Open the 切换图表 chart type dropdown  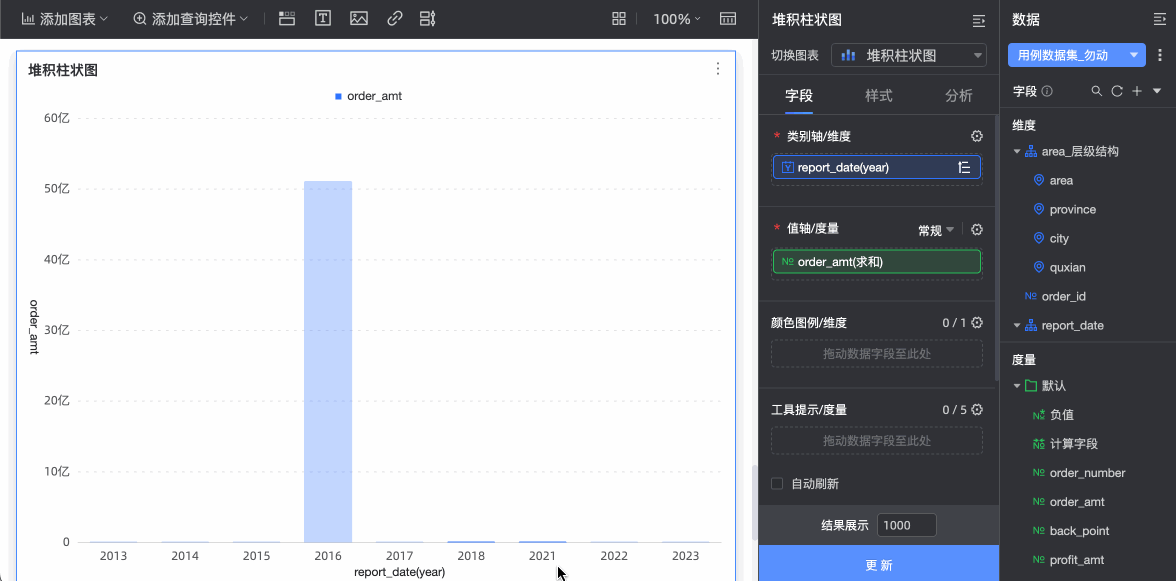click(x=908, y=55)
